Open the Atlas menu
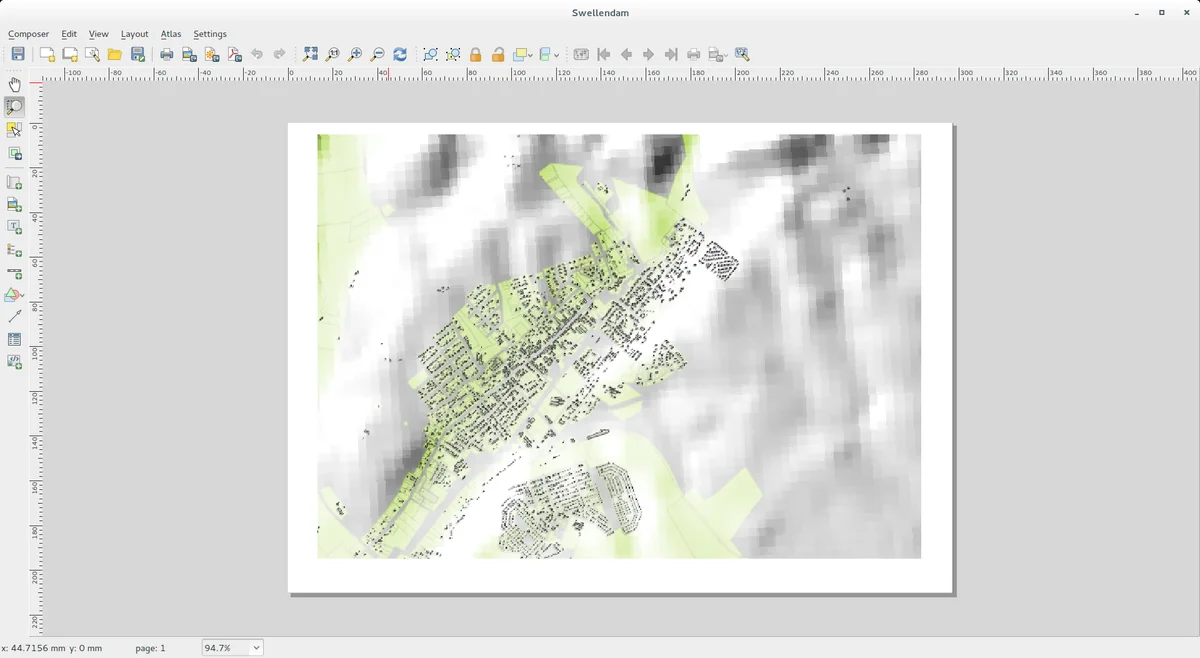 171,34
